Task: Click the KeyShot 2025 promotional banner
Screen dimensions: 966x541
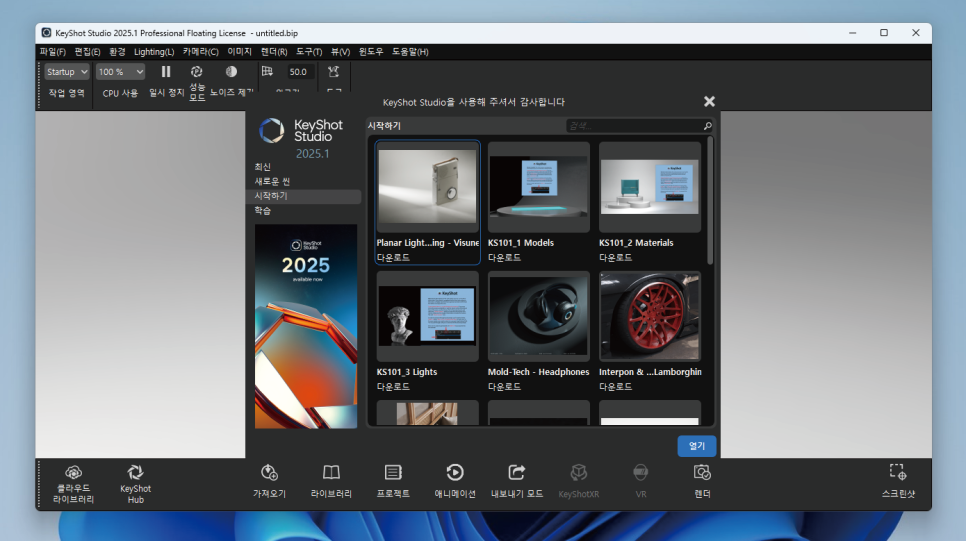Action: (306, 327)
